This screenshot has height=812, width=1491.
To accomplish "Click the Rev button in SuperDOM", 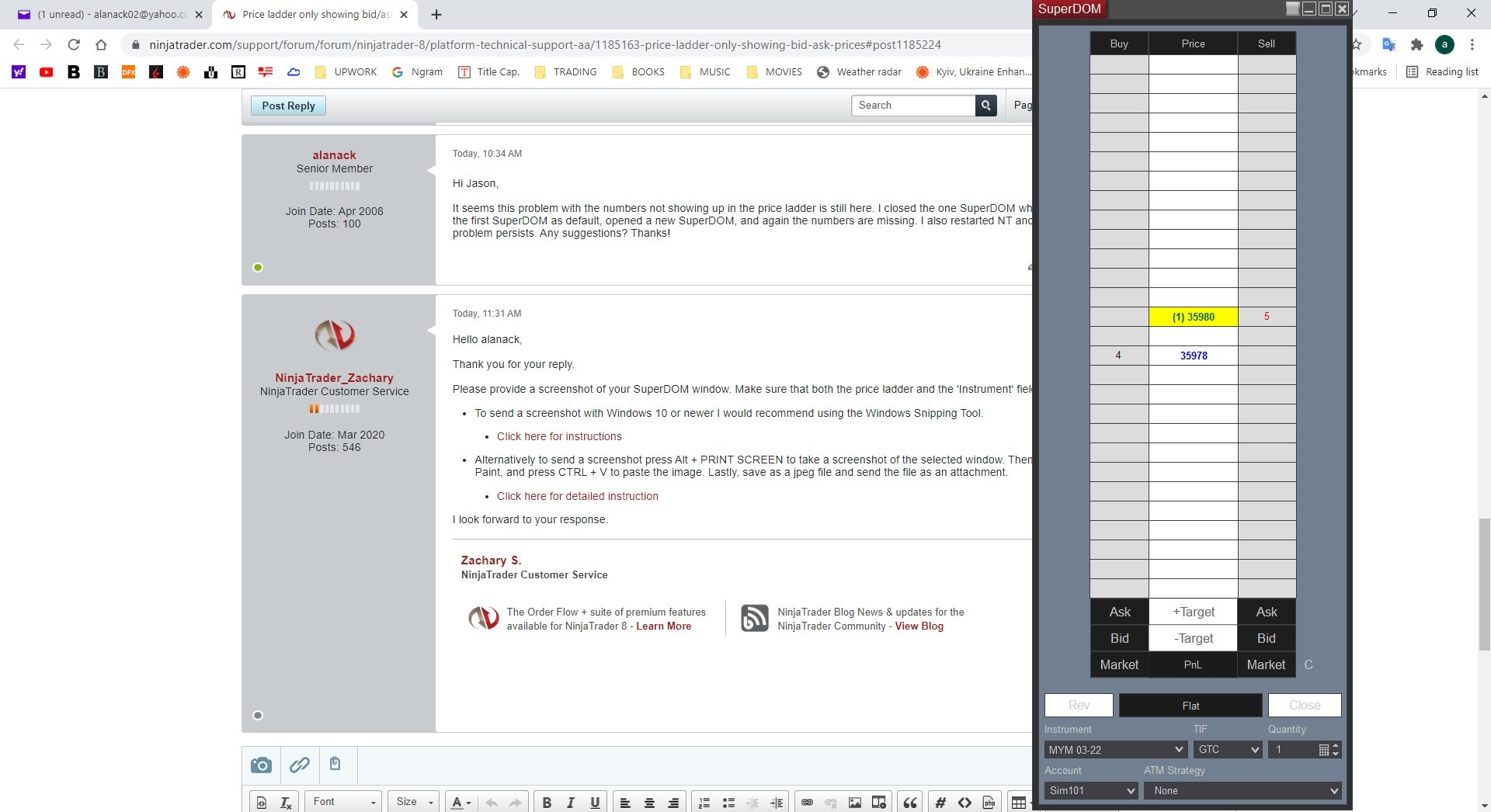I will coord(1079,706).
